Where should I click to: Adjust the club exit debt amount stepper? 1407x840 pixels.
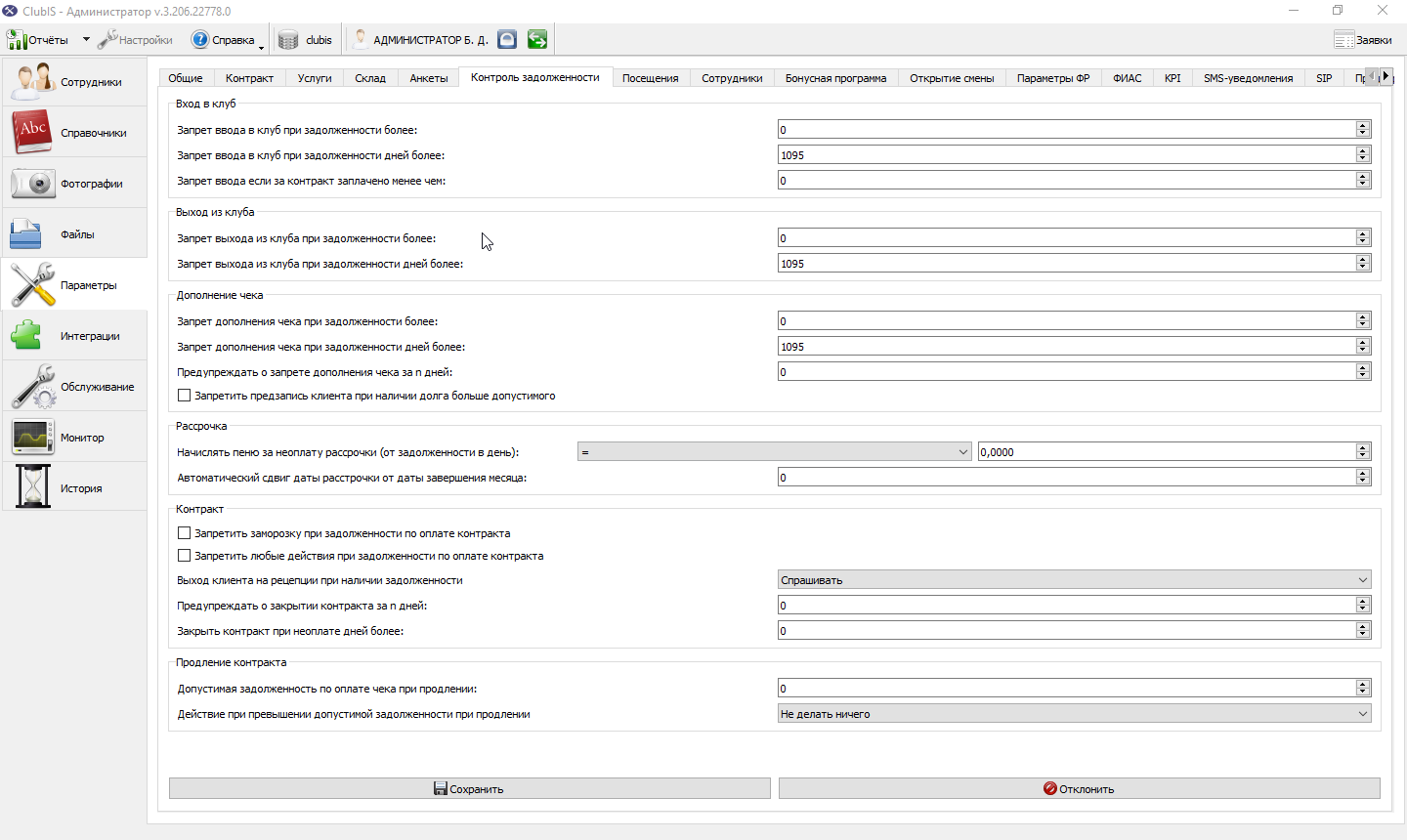click(x=1363, y=237)
